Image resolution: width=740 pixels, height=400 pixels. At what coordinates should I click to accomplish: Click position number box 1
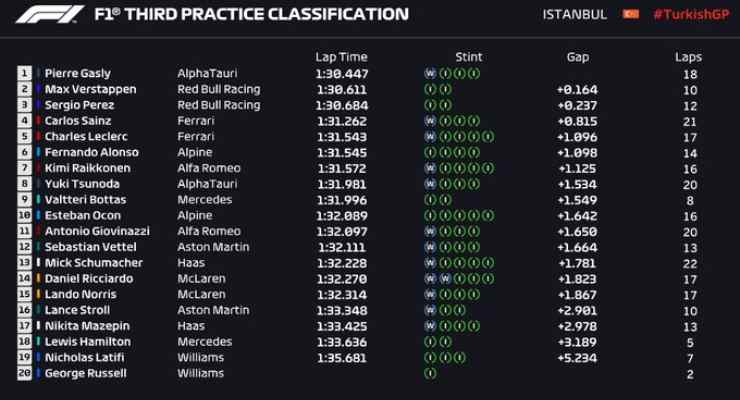[x=25, y=74]
